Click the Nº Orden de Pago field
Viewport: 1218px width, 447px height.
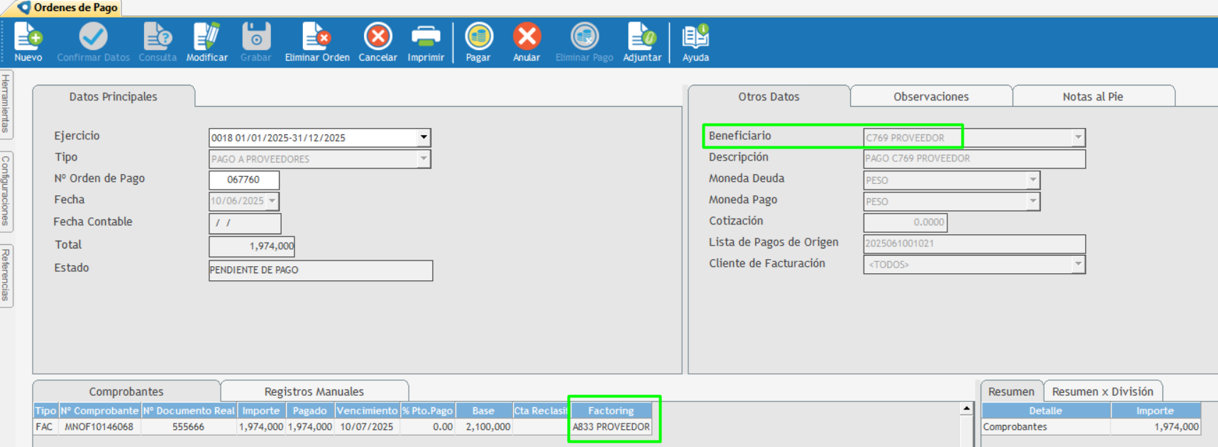[x=244, y=180]
